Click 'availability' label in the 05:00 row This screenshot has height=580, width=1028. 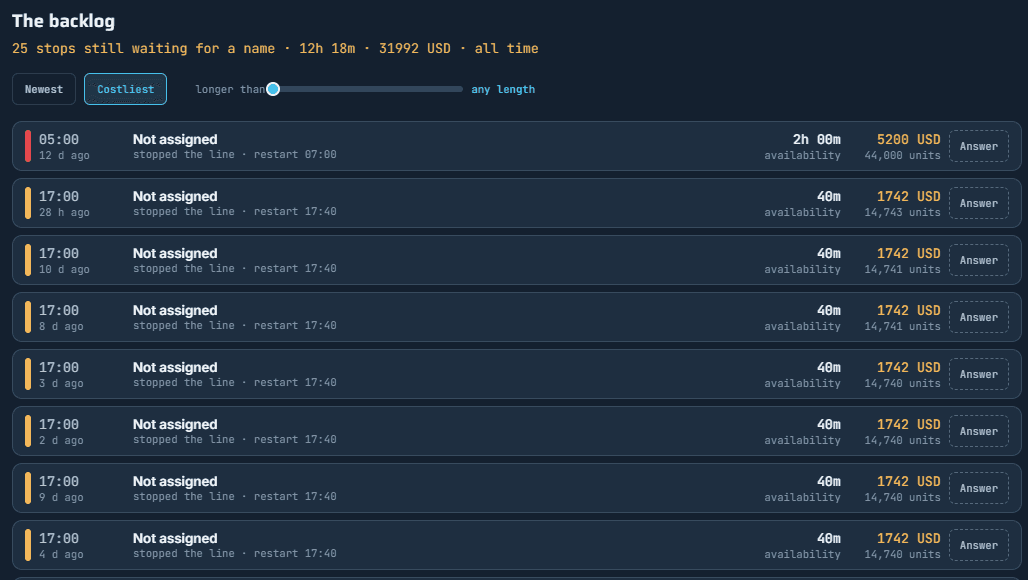[x=802, y=155]
